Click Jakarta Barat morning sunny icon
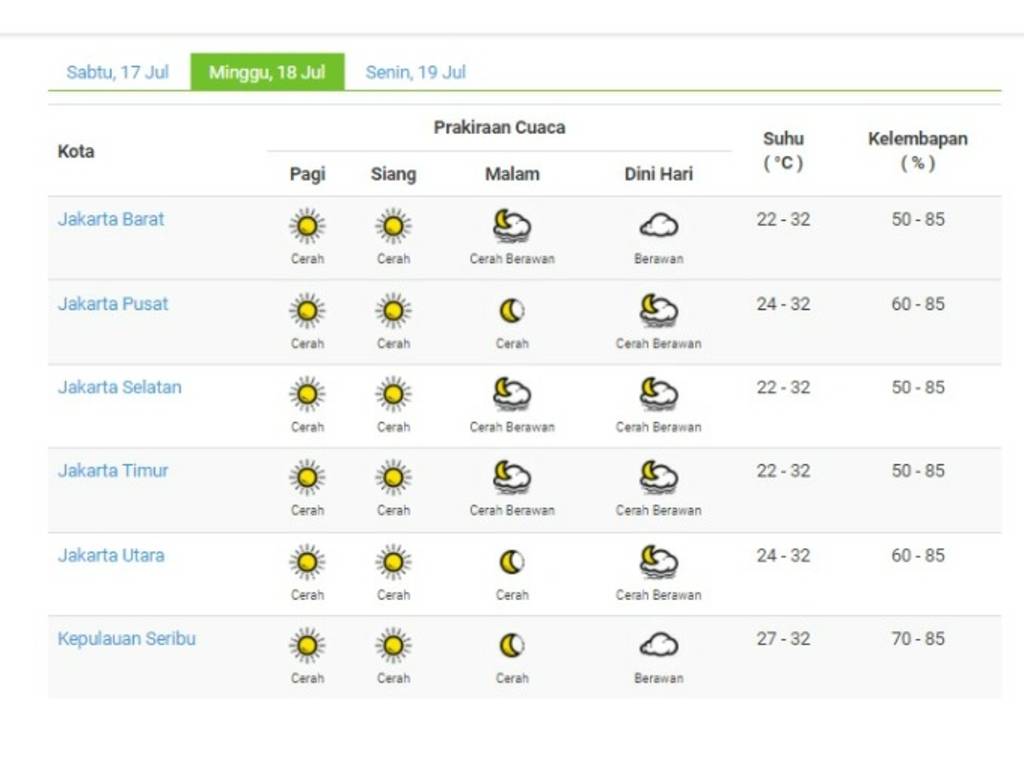This screenshot has height=768, width=1024. pyautogui.click(x=307, y=227)
